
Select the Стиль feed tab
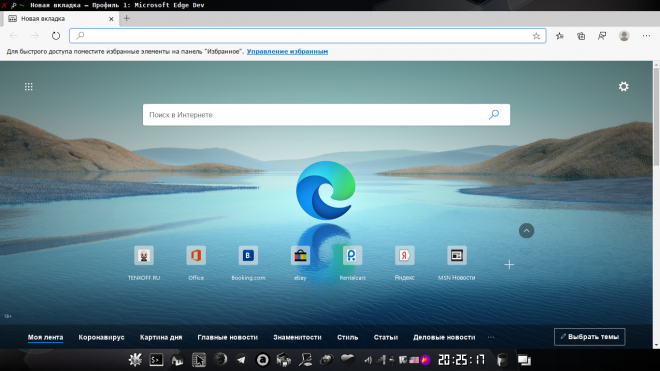[347, 337]
